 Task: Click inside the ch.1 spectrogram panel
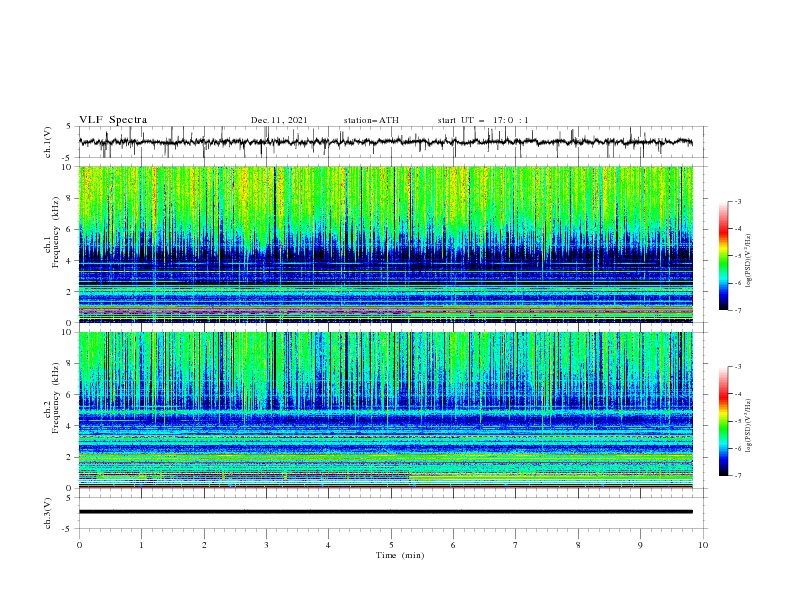tap(386, 244)
